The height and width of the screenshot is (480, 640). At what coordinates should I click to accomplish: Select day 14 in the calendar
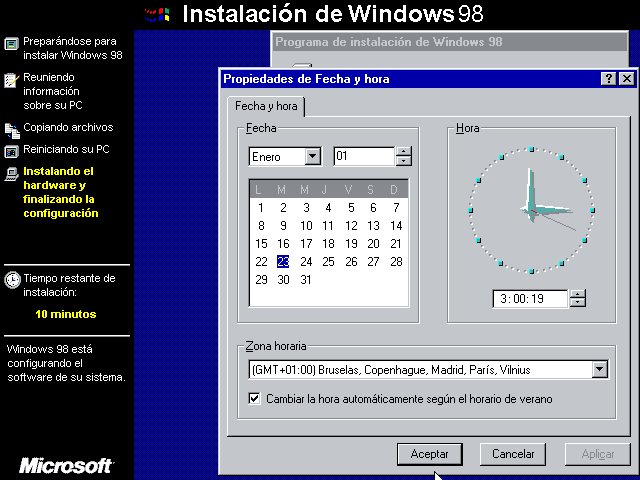(396, 226)
